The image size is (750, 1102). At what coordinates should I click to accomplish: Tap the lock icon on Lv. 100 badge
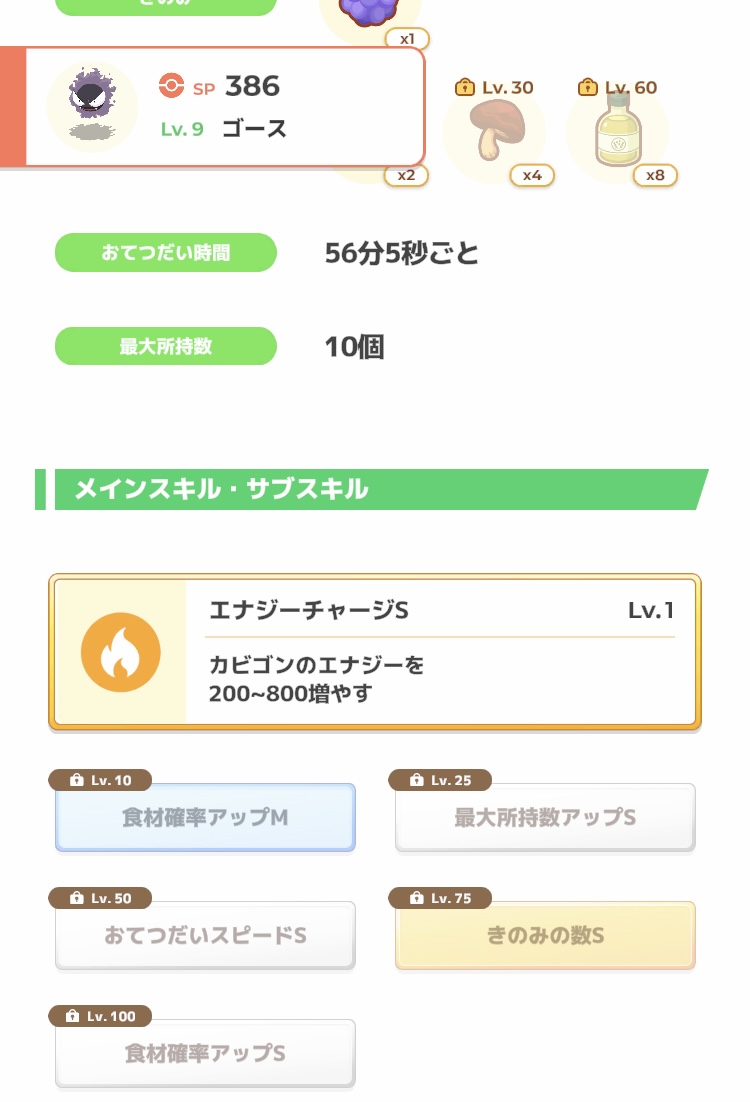[71, 1016]
